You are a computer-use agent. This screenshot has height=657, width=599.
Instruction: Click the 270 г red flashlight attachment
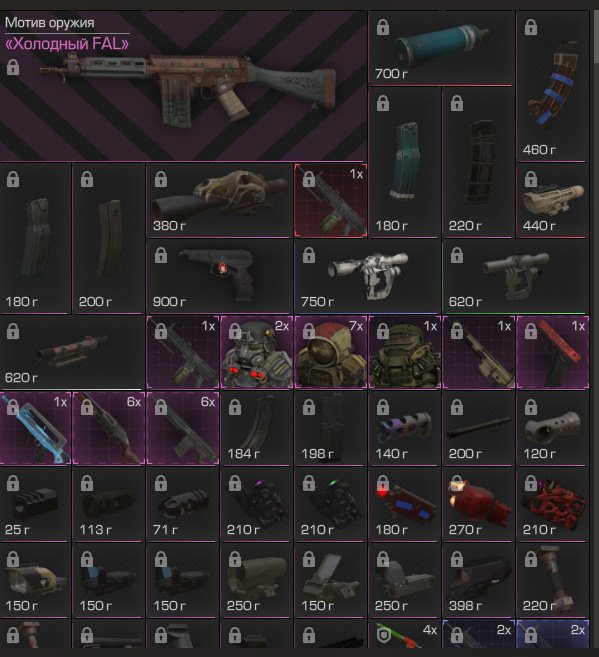pos(478,504)
